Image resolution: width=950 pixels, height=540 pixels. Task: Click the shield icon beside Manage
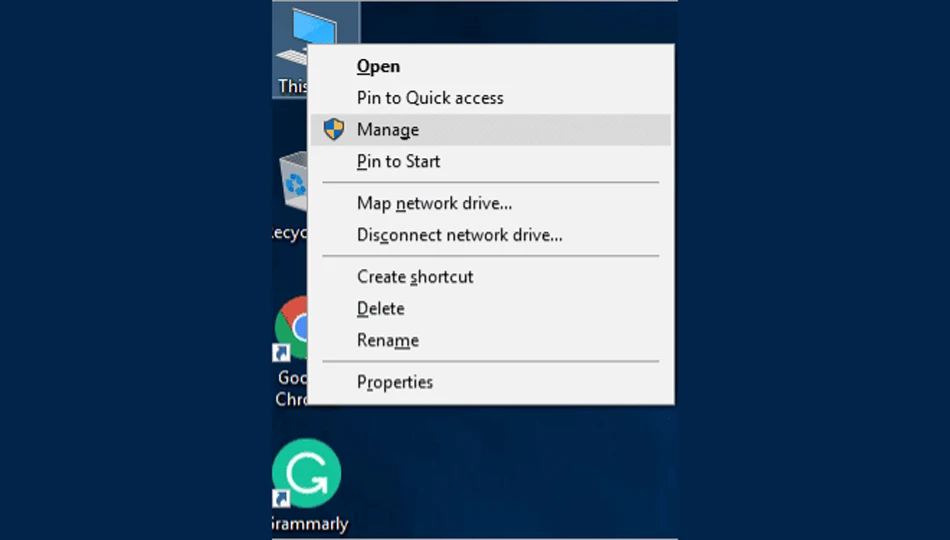coord(333,129)
